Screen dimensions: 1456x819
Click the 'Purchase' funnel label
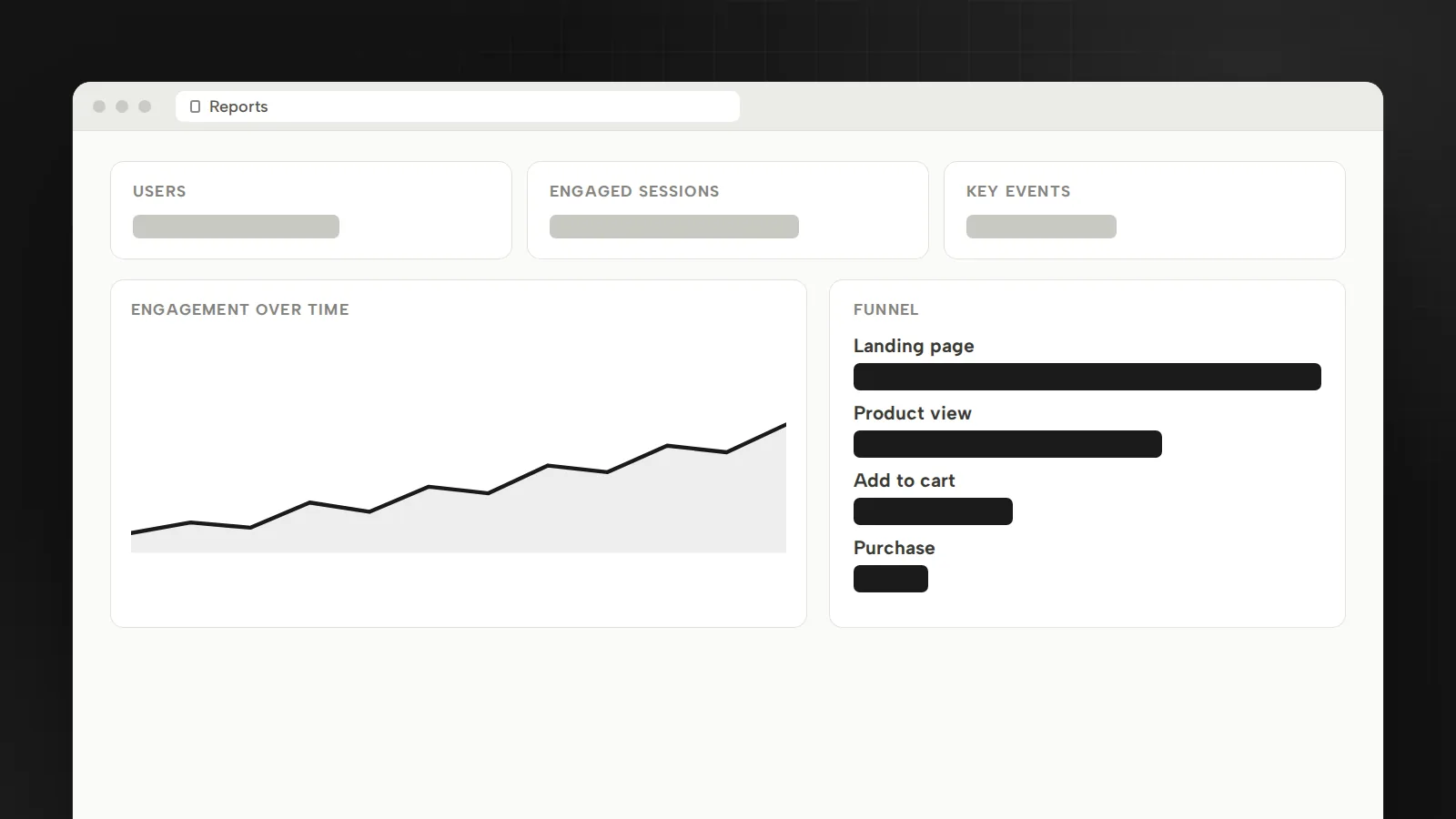(895, 548)
